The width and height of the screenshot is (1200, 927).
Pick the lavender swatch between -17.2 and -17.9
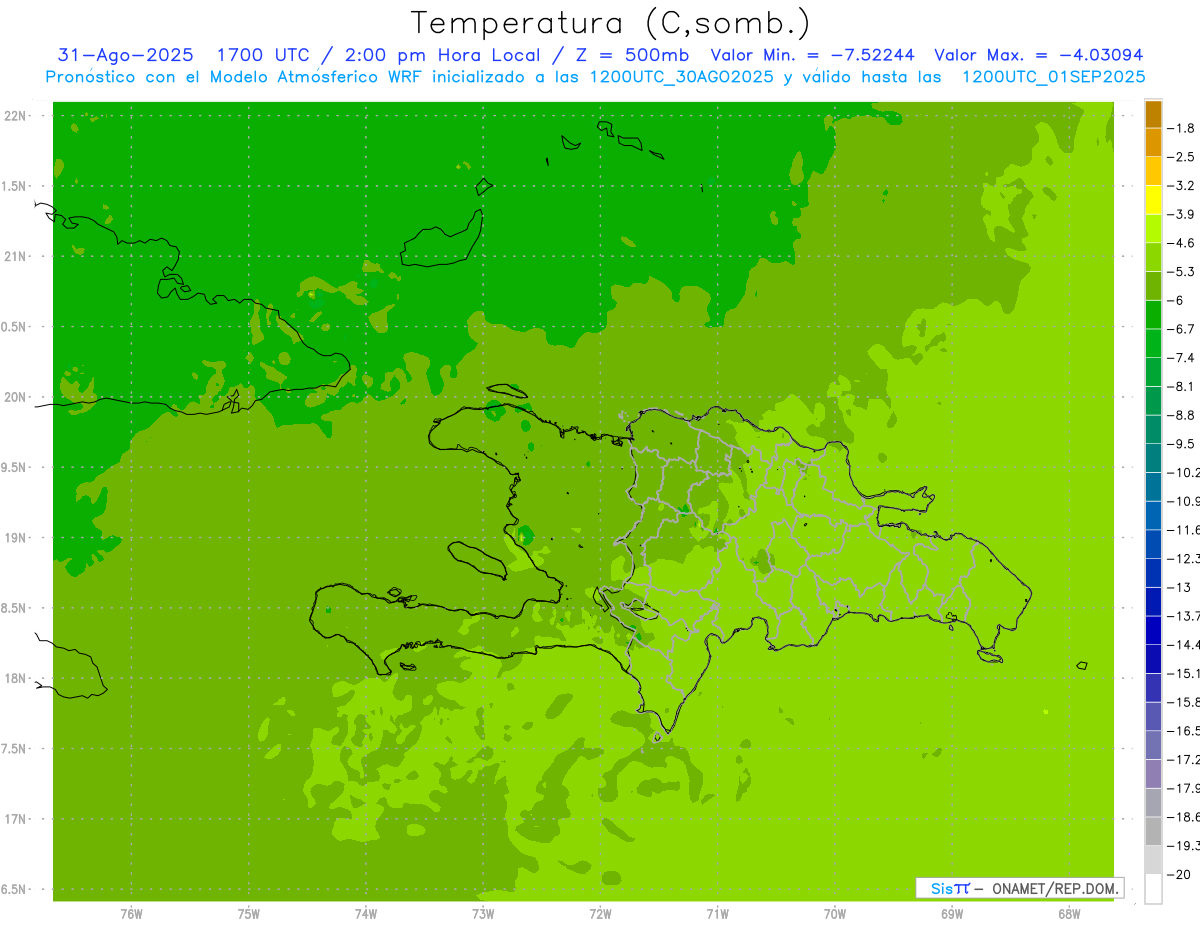pos(1153,773)
